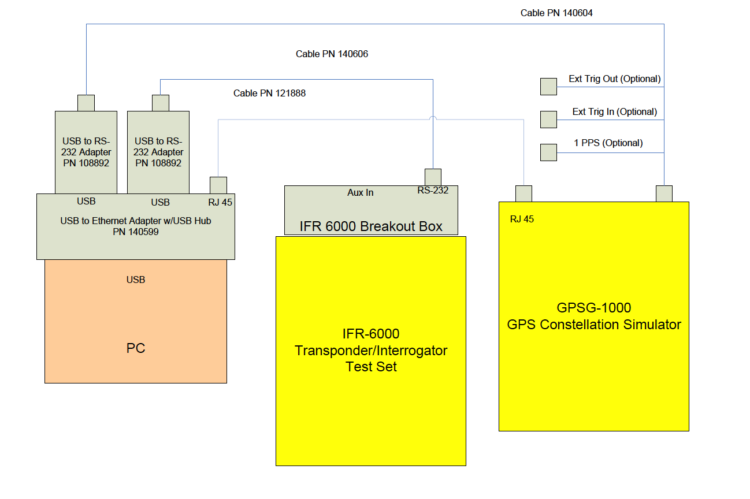Viewport: 750px width, 499px height.
Task: Click the 'Aux In' label
Action: (x=360, y=192)
